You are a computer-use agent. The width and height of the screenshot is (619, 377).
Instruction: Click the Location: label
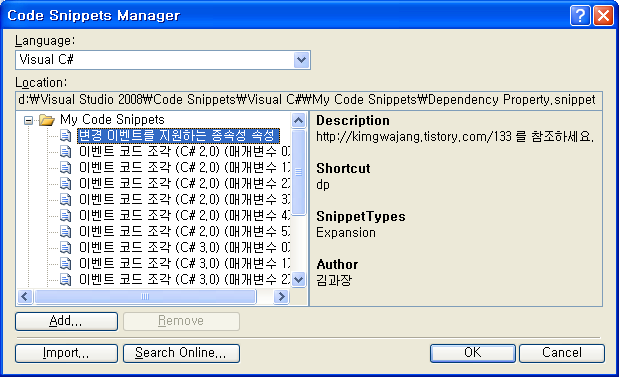41,83
